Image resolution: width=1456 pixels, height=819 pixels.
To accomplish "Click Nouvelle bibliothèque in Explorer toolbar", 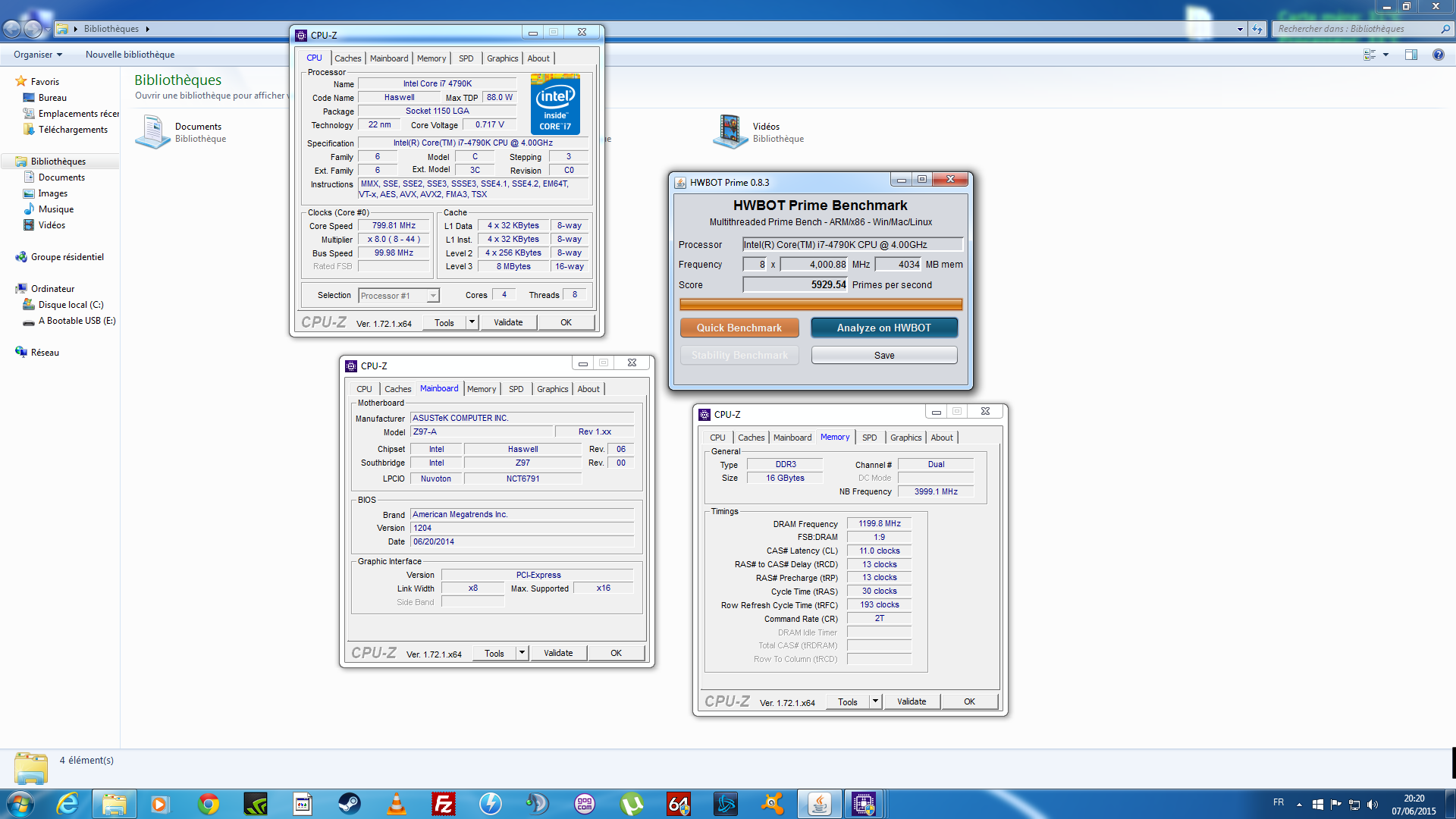I will (x=130, y=55).
